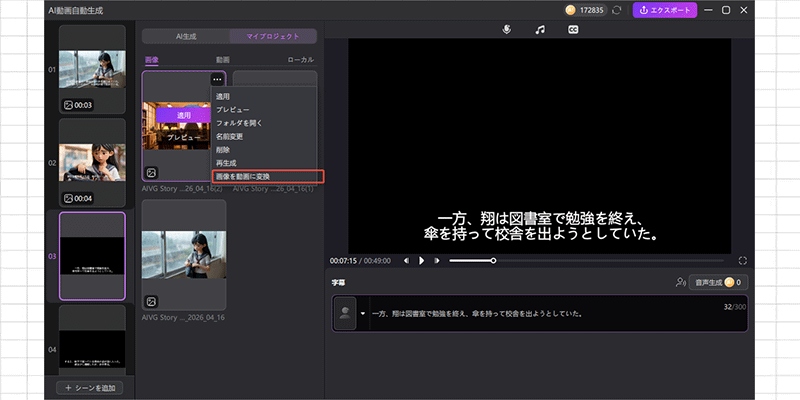Switch to the マイプロジェクト tab
This screenshot has height=400, width=800.
click(273, 36)
